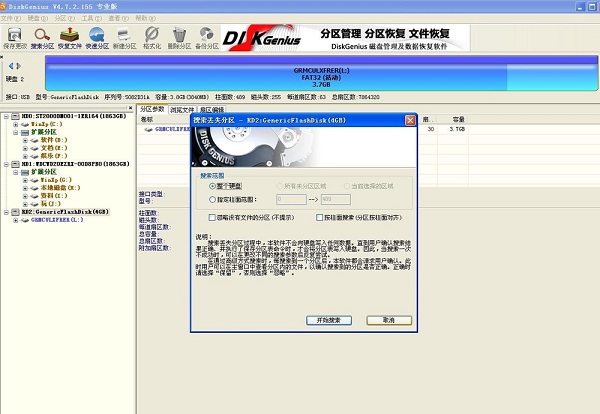Click the drive icon beside 文档(E:)
Screen dimensions: 600x414
pyautogui.click(x=35, y=148)
